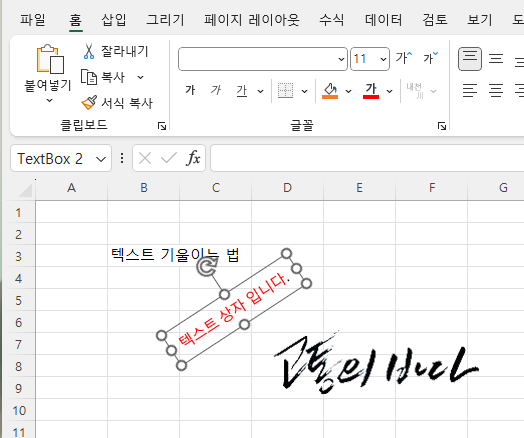This screenshot has width=524, height=438.
Task: Select column A header
Action: point(71,188)
